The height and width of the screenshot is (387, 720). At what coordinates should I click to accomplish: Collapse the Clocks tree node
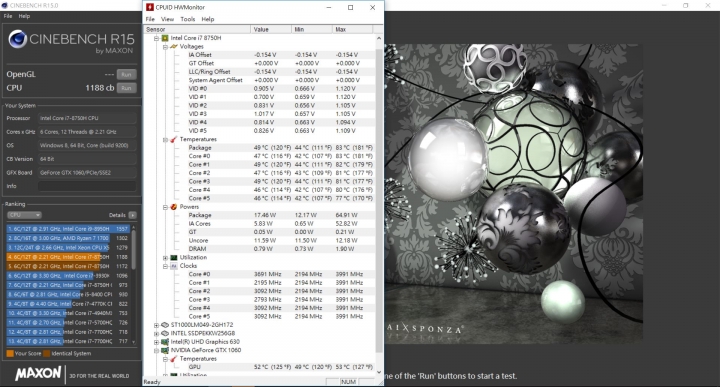(x=165, y=266)
